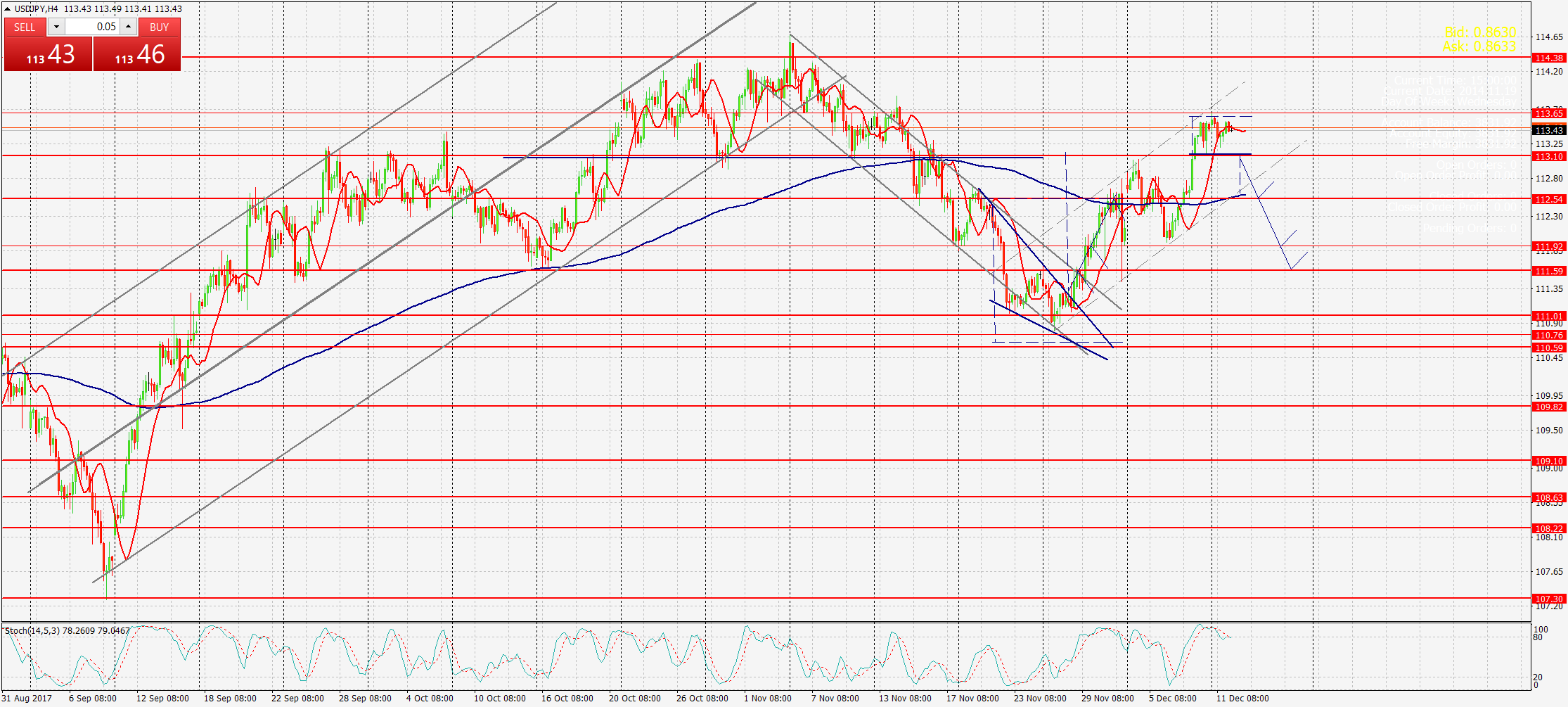
Task: Increase lot volume with up arrow
Action: 128,27
